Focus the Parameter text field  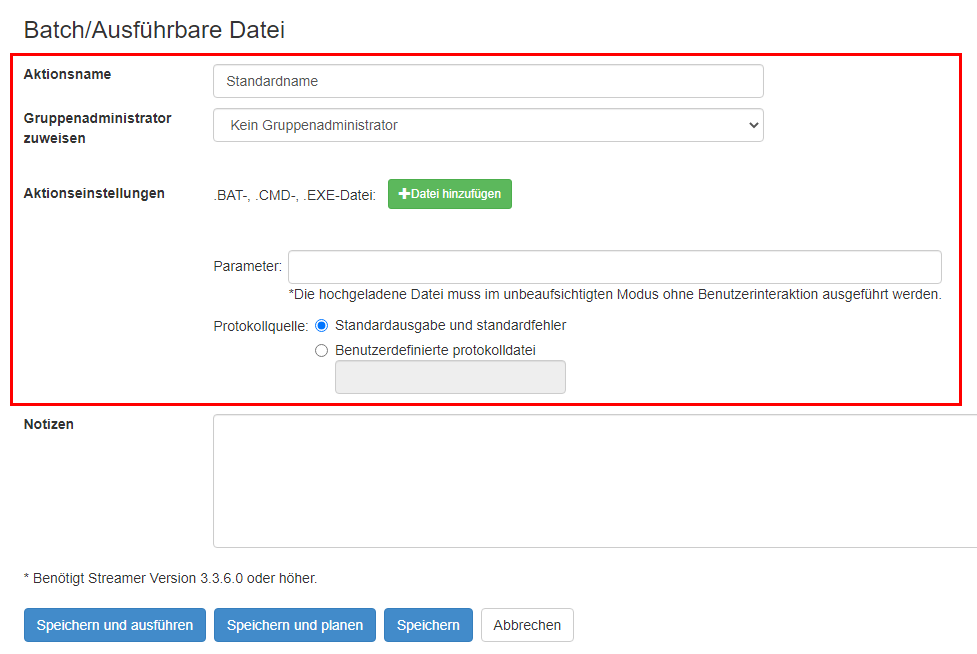click(614, 267)
